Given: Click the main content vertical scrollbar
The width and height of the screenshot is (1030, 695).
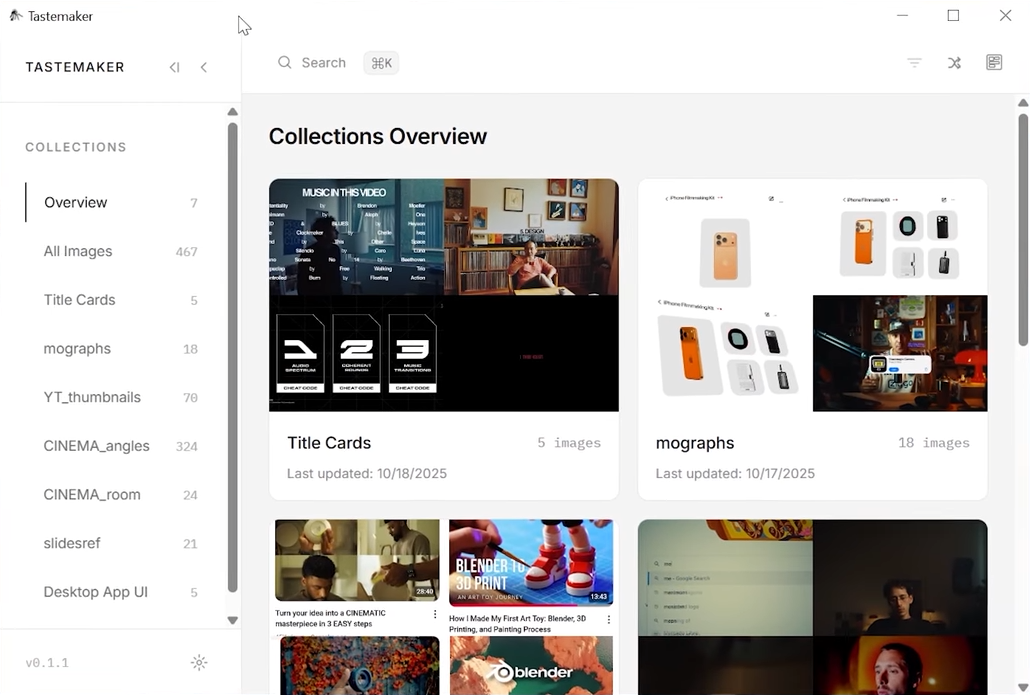Looking at the screenshot, I should [1023, 230].
